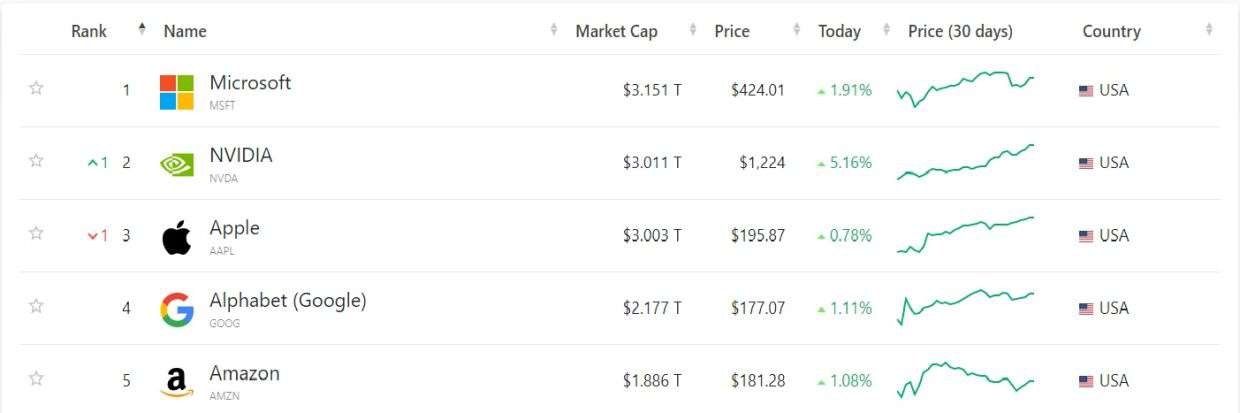This screenshot has width=1240, height=413.
Task: Sort the table by Country column
Action: tap(1111, 31)
